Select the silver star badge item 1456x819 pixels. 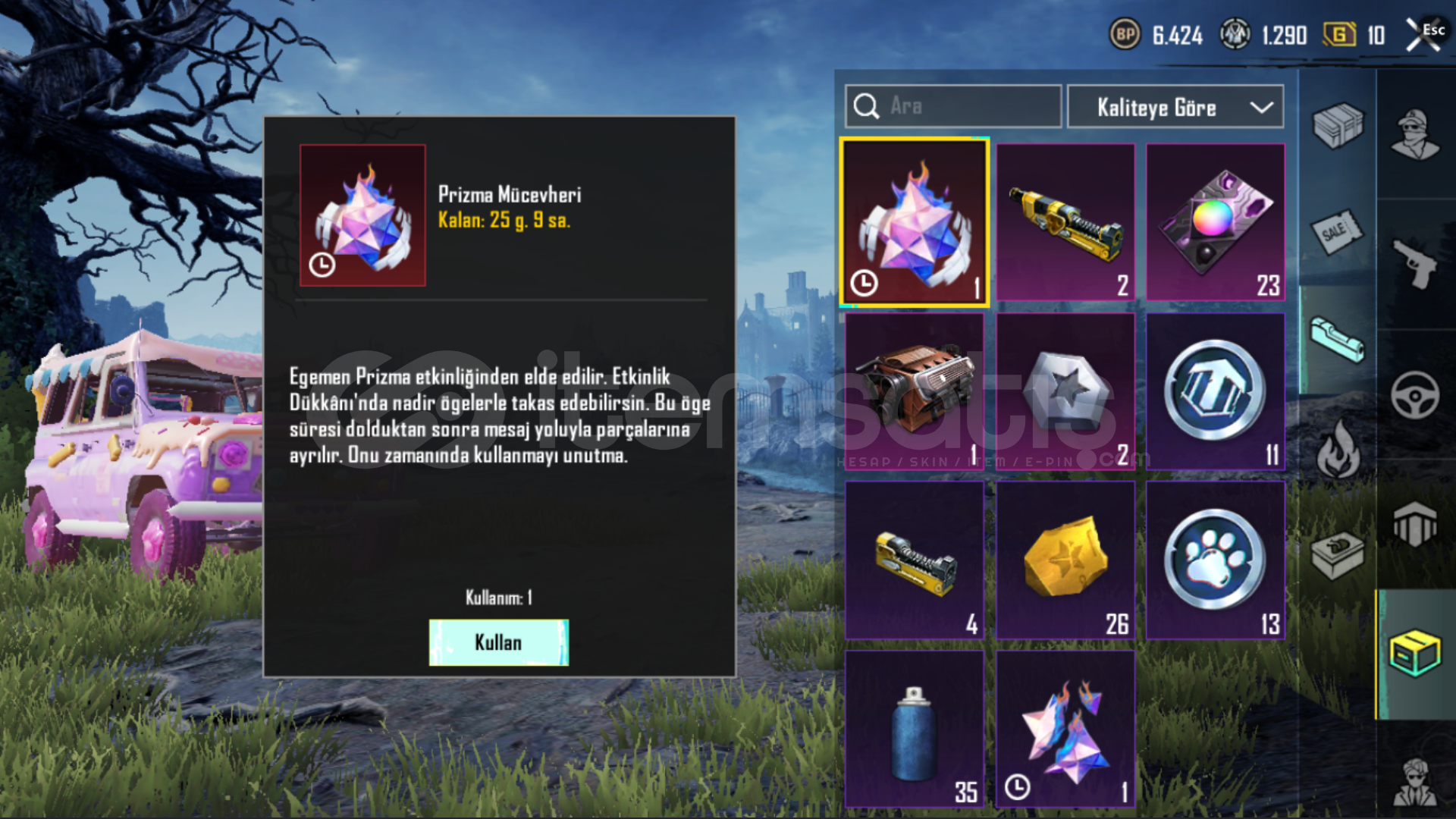[1065, 391]
